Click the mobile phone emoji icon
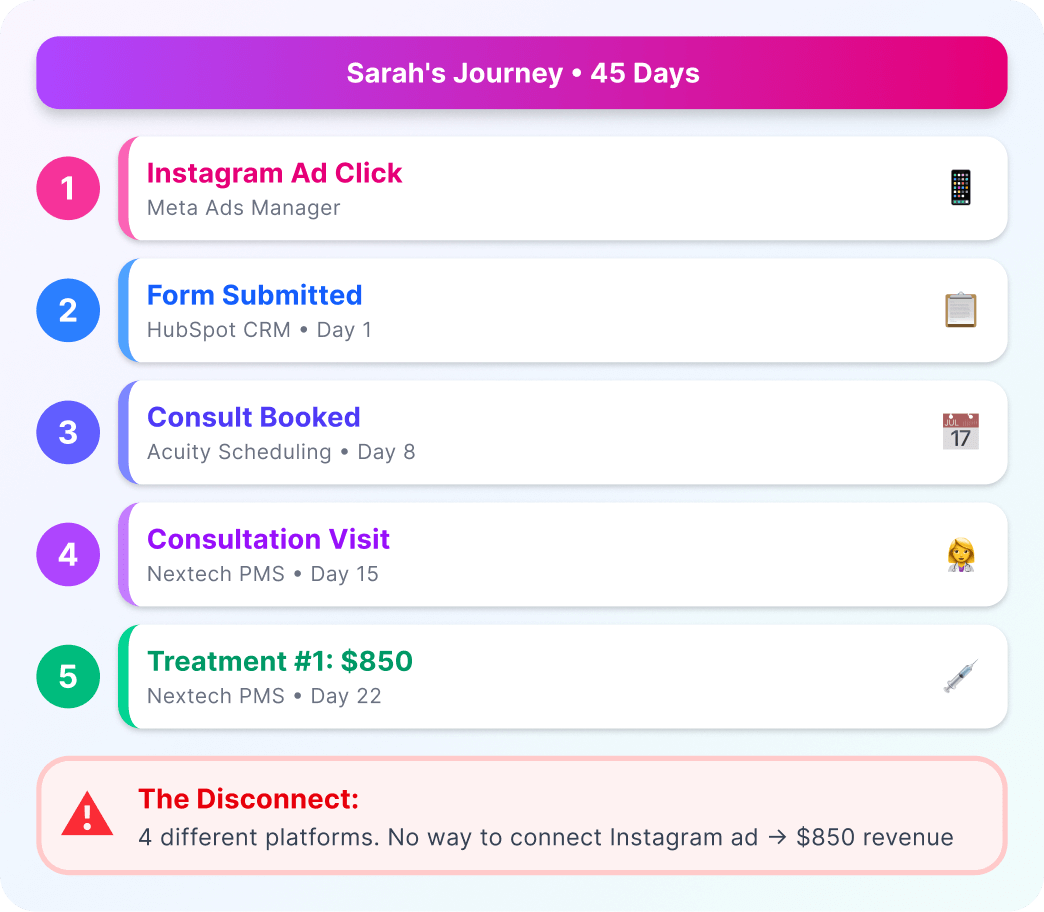This screenshot has width=1044, height=912. [x=960, y=188]
